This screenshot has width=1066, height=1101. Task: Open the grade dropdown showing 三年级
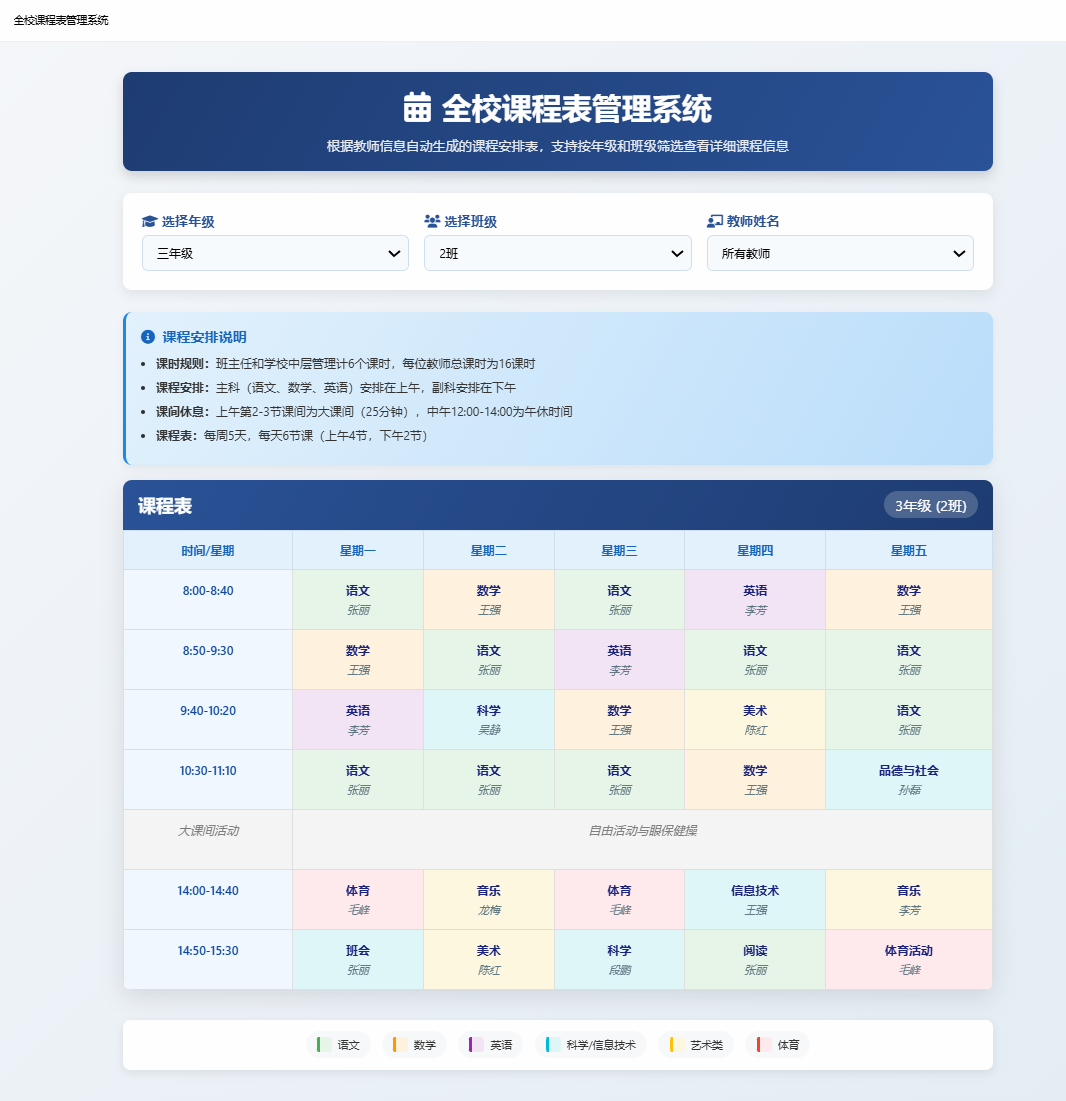[x=275, y=253]
